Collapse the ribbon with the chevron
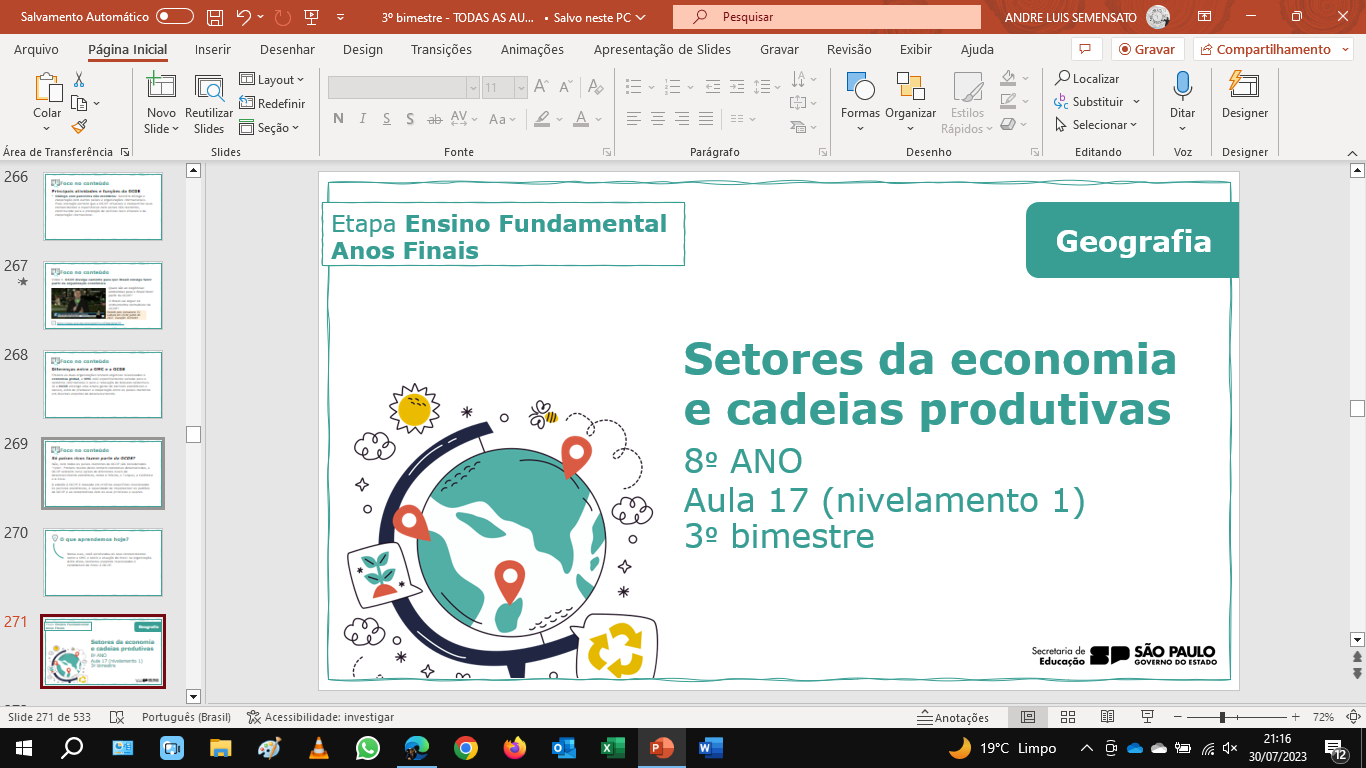The image size is (1366, 768). pyautogui.click(x=1353, y=152)
